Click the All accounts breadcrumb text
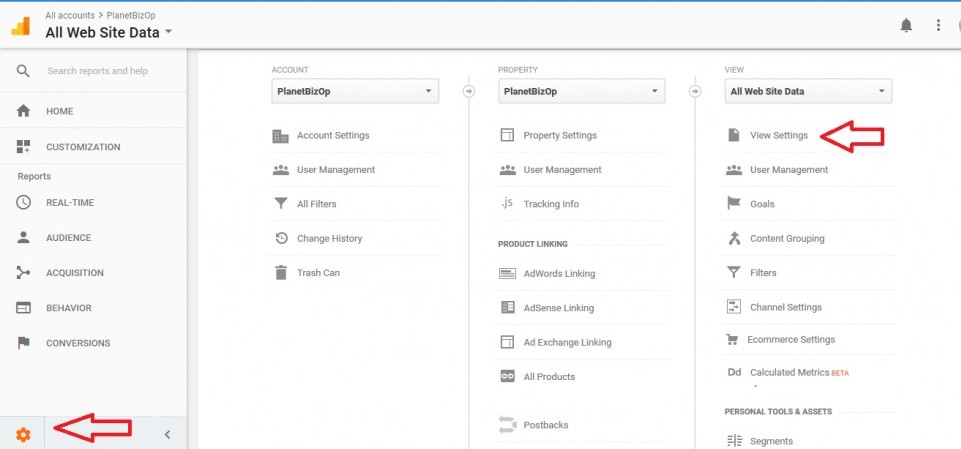 tap(70, 15)
